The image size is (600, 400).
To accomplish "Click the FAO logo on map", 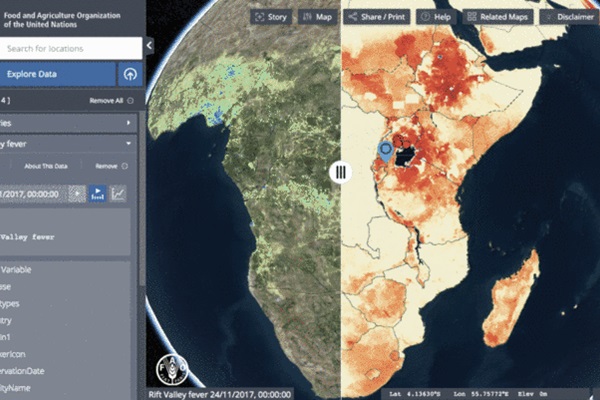I will pos(173,369).
